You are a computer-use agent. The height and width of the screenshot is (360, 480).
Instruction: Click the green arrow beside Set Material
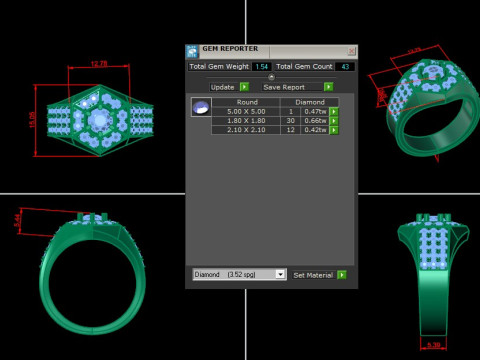click(342, 275)
